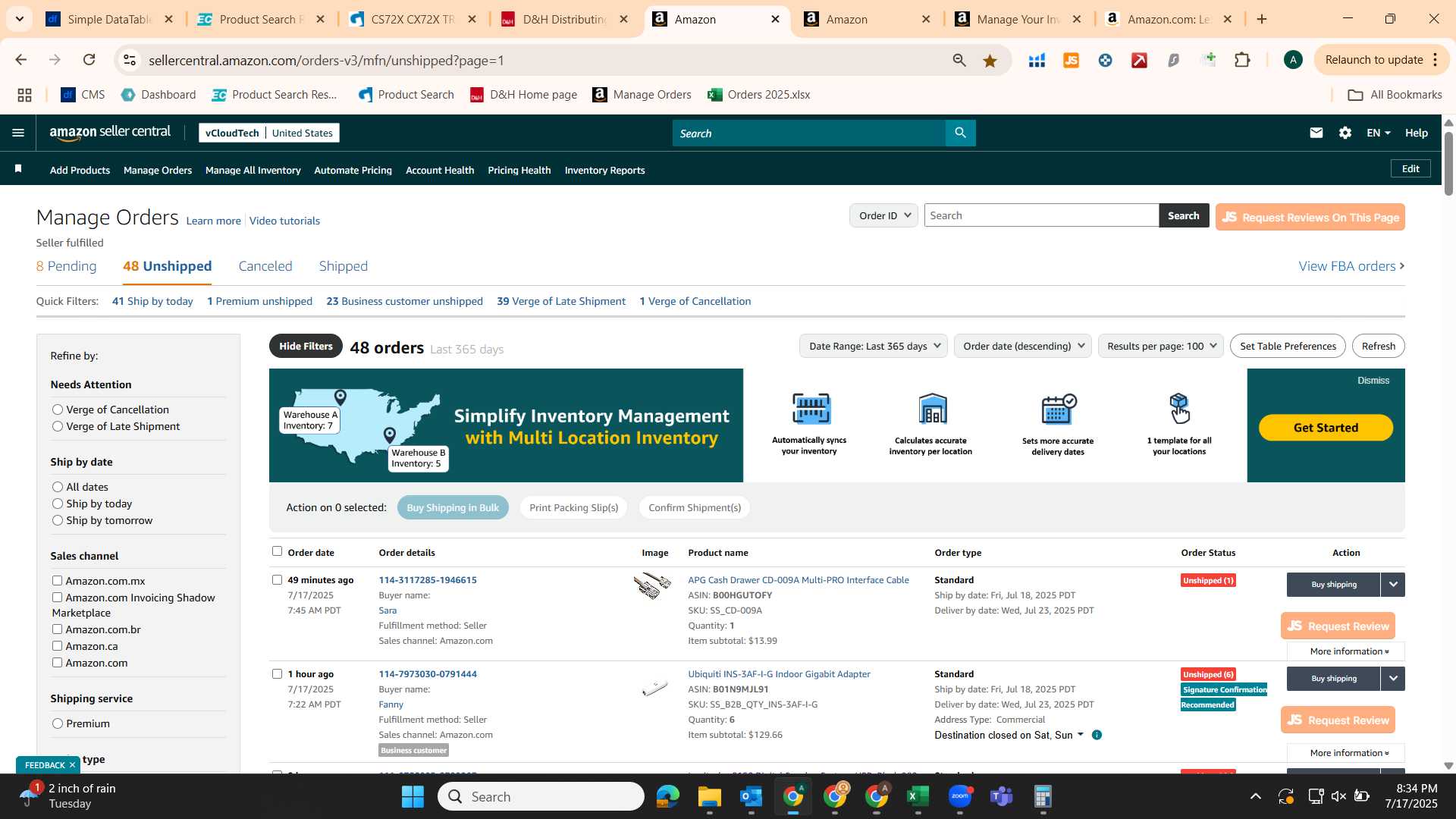Click the APG Cash Drawer cable thumbnail
The image size is (1456, 819).
click(x=653, y=586)
